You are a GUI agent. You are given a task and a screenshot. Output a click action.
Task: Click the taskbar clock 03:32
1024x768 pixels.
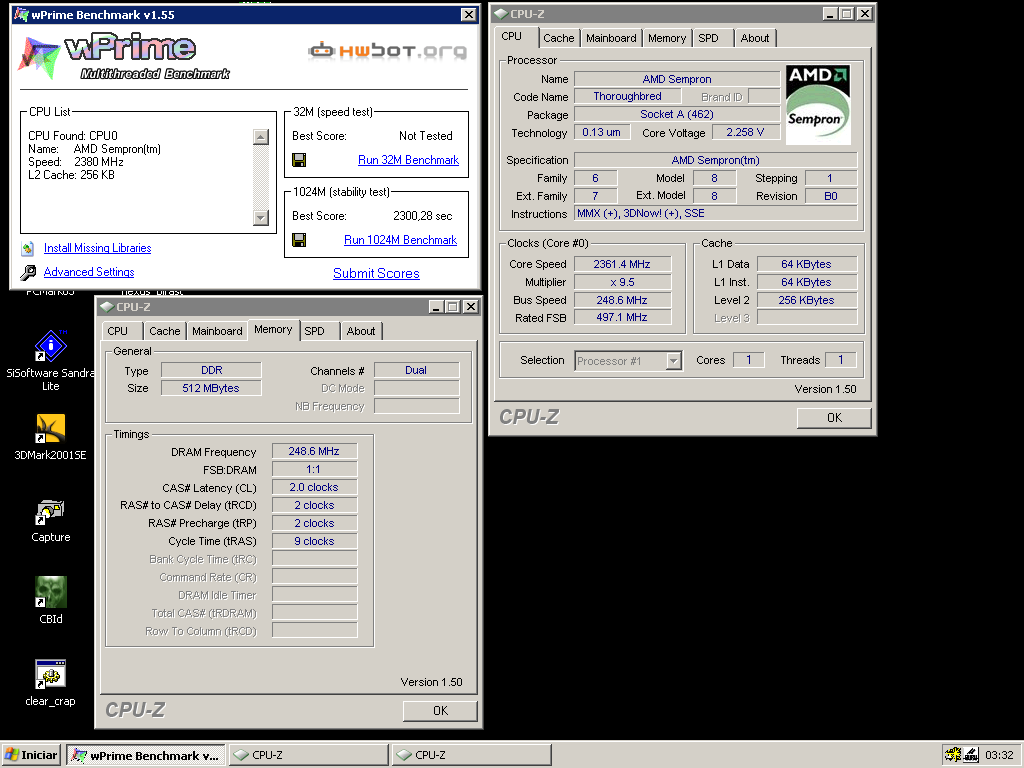(999, 755)
